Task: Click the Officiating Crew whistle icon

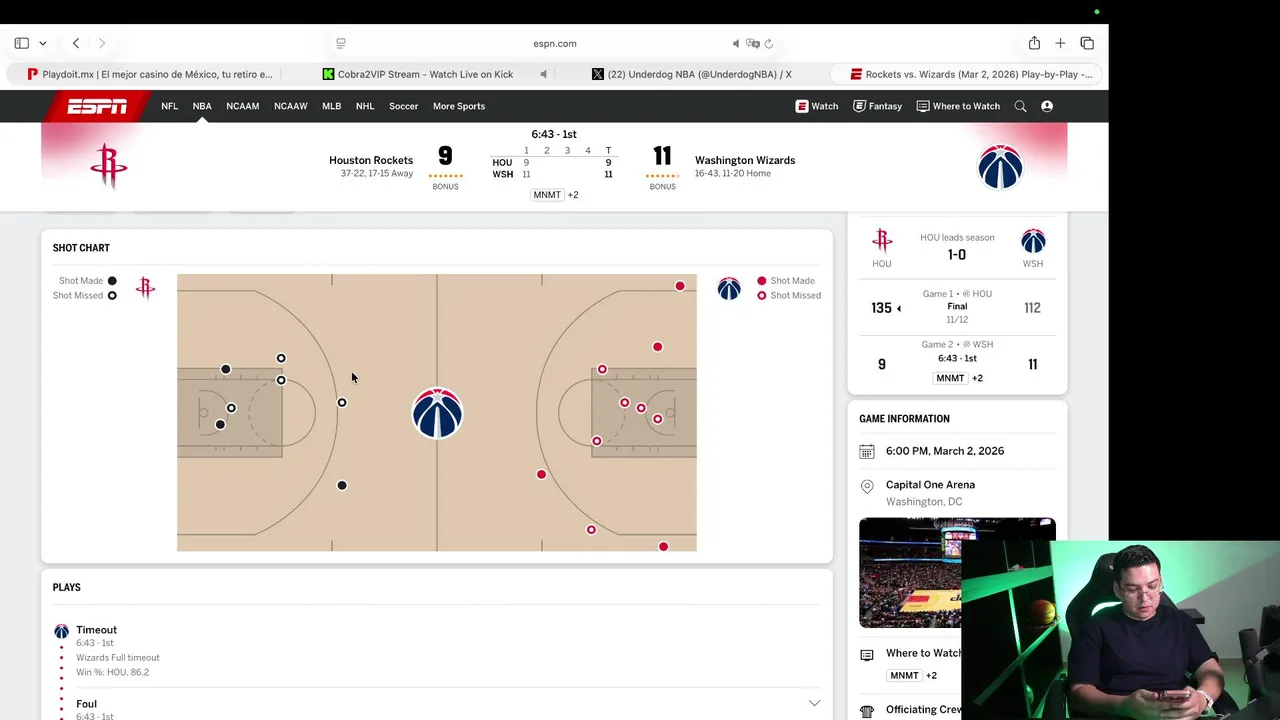Action: coord(867,711)
